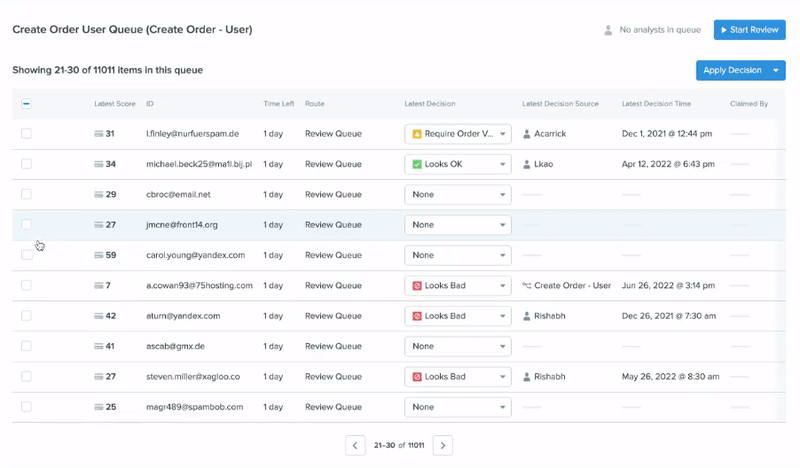800x468 pixels.
Task: Click the analysts icon next to No analysts in queue
Action: pos(608,30)
